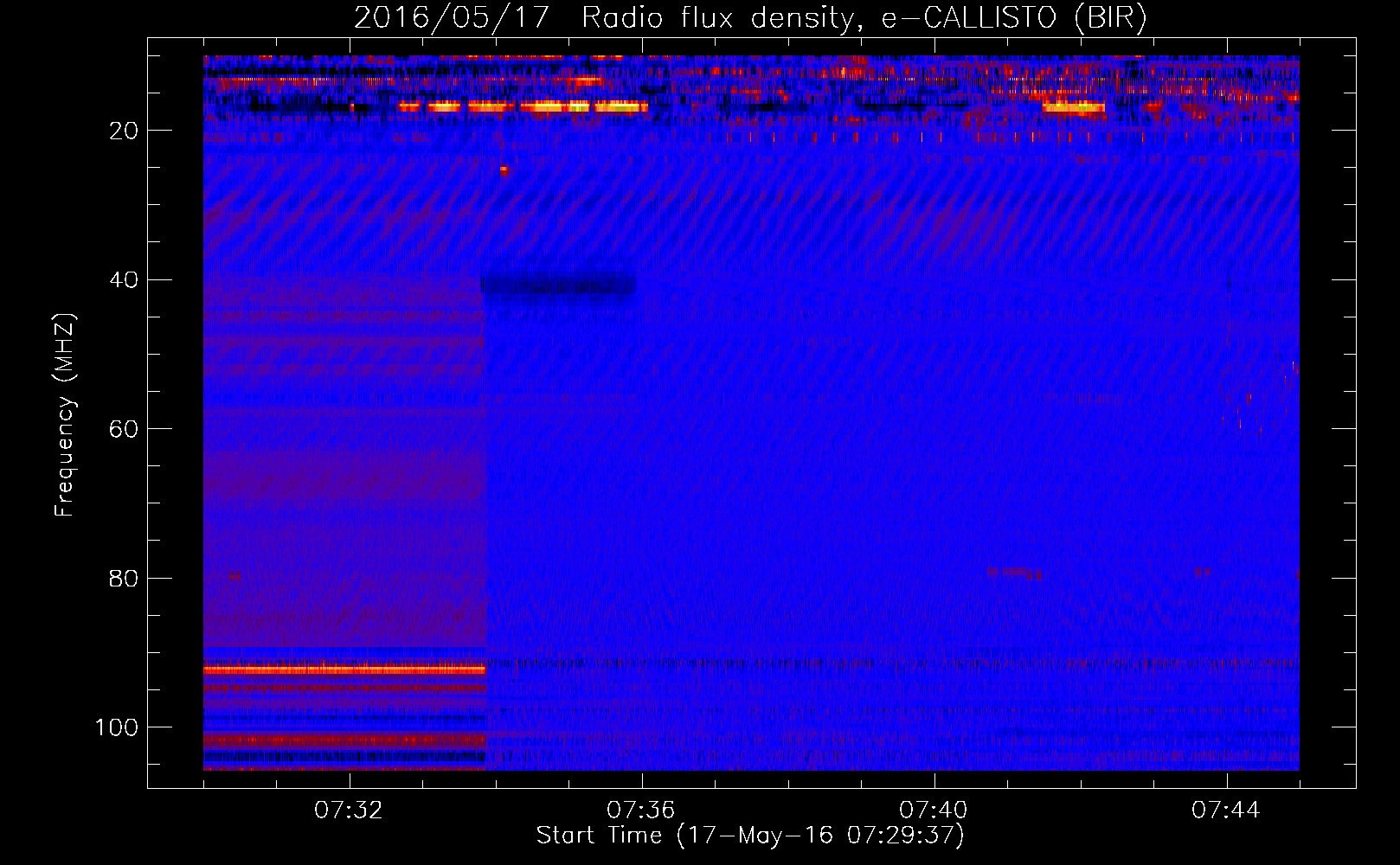Click the time tick label '07:36'

pos(641,811)
